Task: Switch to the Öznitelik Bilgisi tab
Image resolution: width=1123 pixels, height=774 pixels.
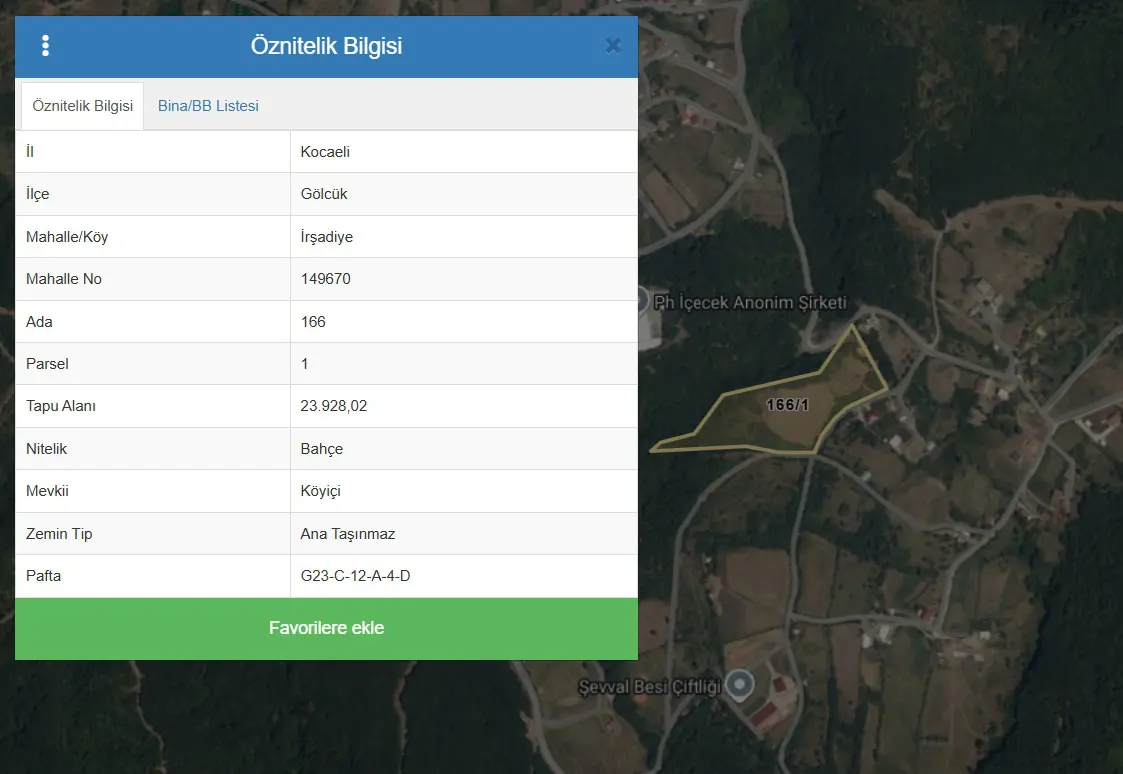Action: [82, 106]
